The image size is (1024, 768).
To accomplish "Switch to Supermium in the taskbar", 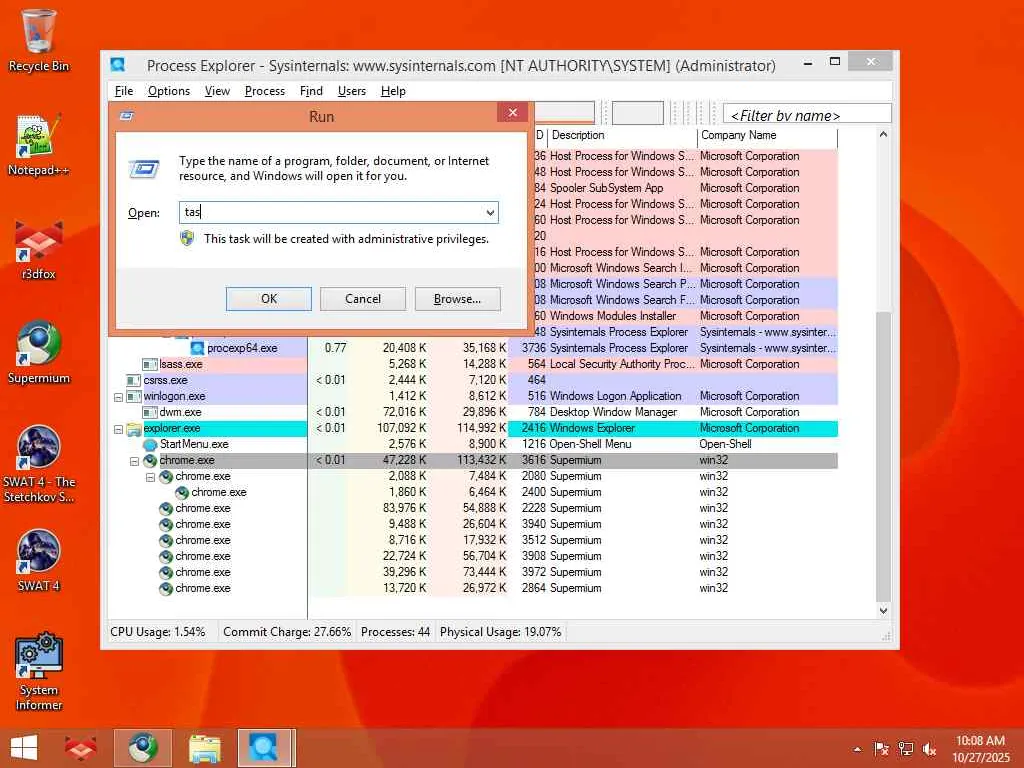I will click(143, 748).
